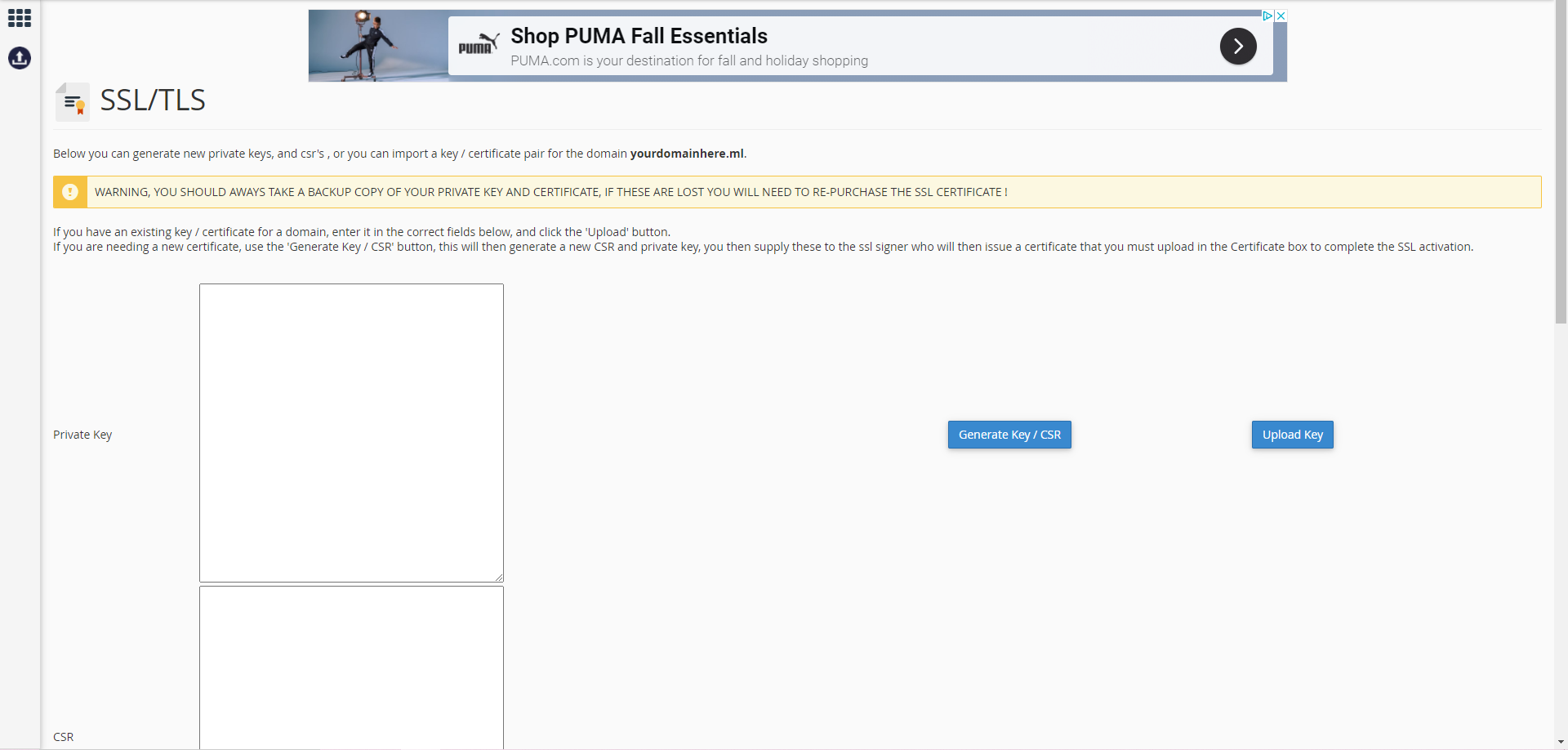The image size is (1568, 750).
Task: Open the Shop PUMA Fall Essentials ad link
Action: pyautogui.click(x=639, y=36)
